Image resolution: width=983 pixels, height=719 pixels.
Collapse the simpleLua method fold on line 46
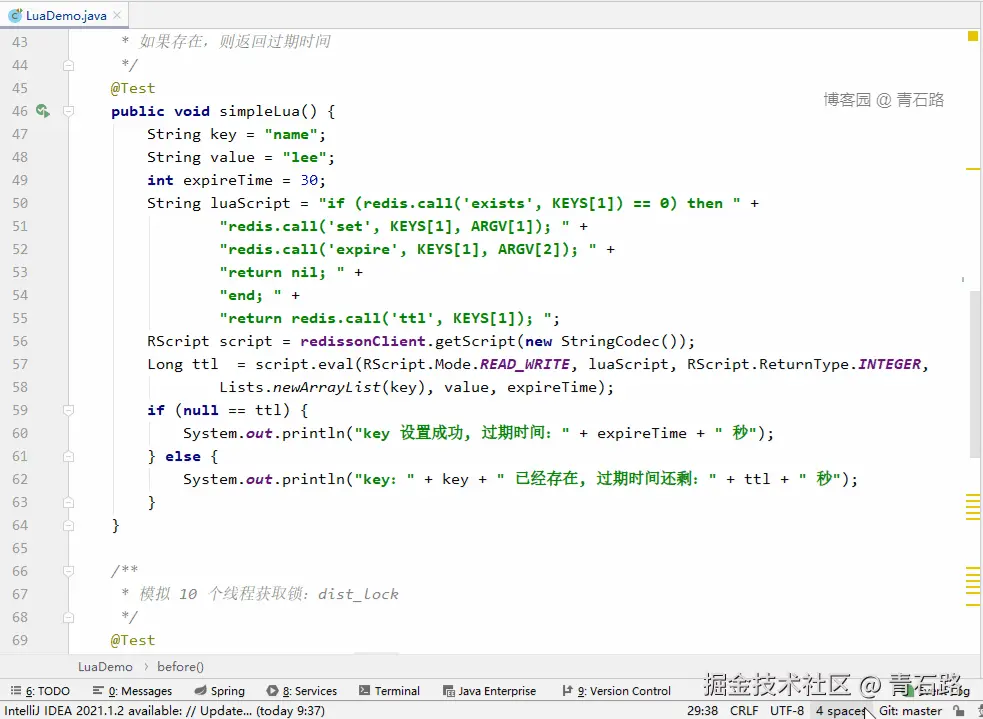(68, 111)
